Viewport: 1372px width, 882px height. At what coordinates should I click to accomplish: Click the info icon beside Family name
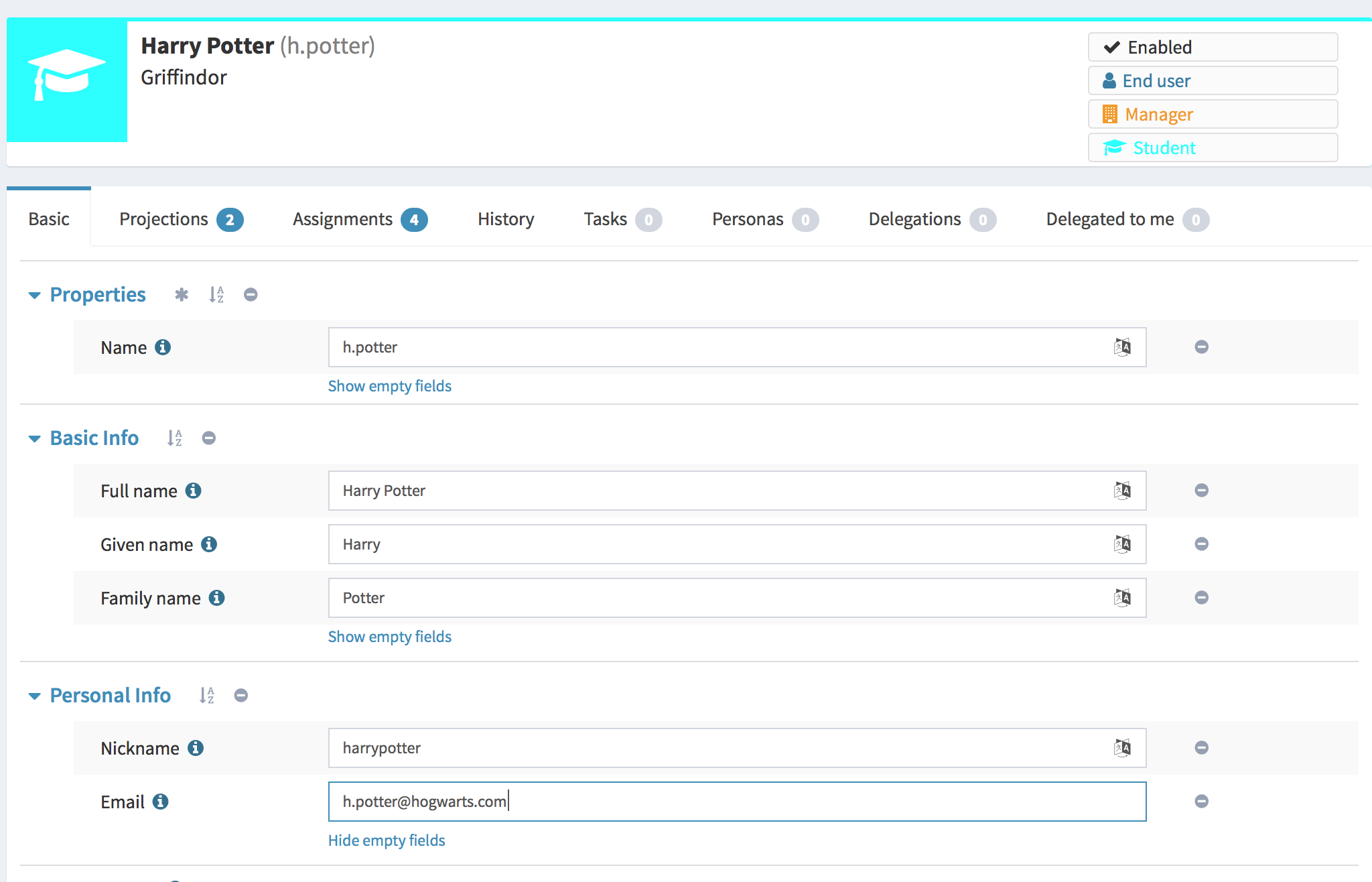click(216, 598)
